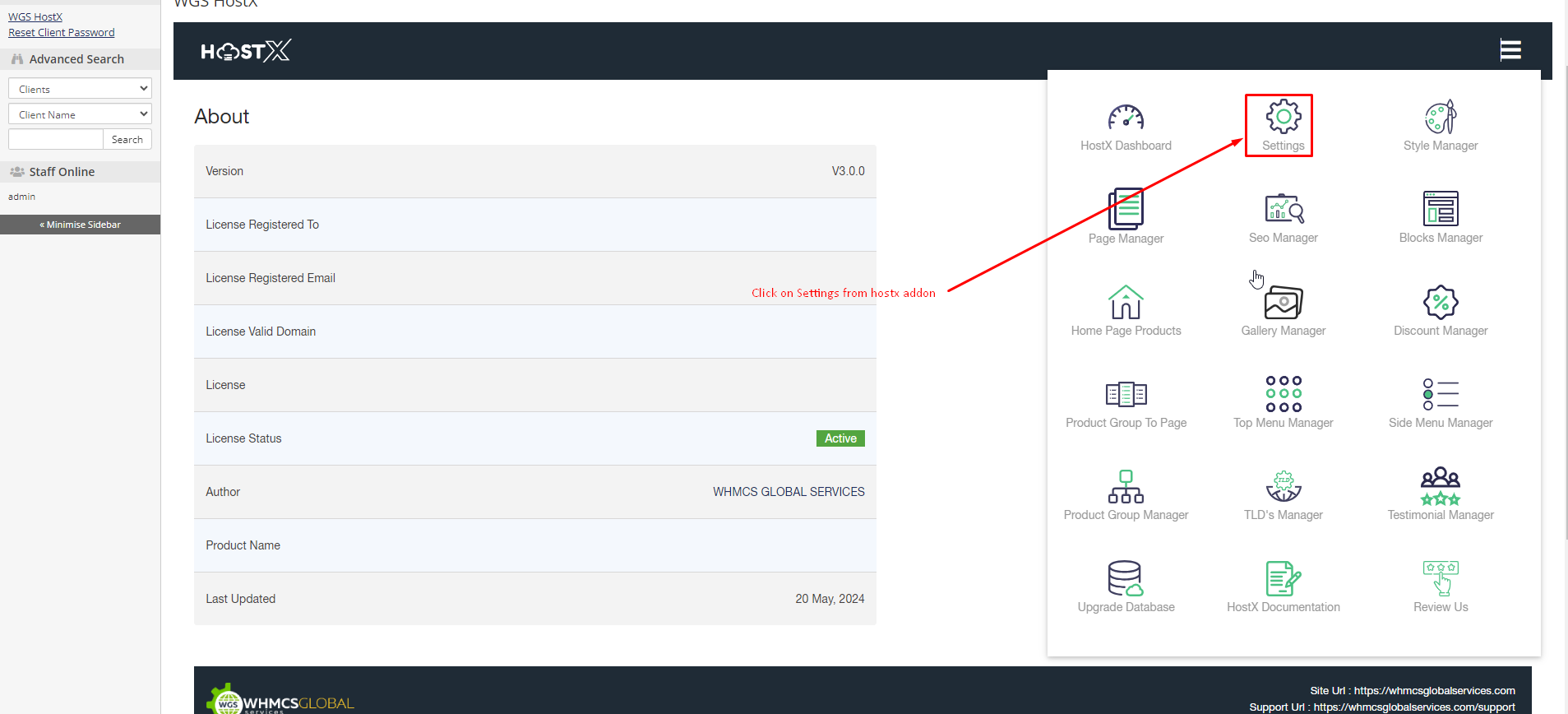Open the HostX Dashboard icon
Viewport: 1568px width, 714px height.
tap(1126, 118)
